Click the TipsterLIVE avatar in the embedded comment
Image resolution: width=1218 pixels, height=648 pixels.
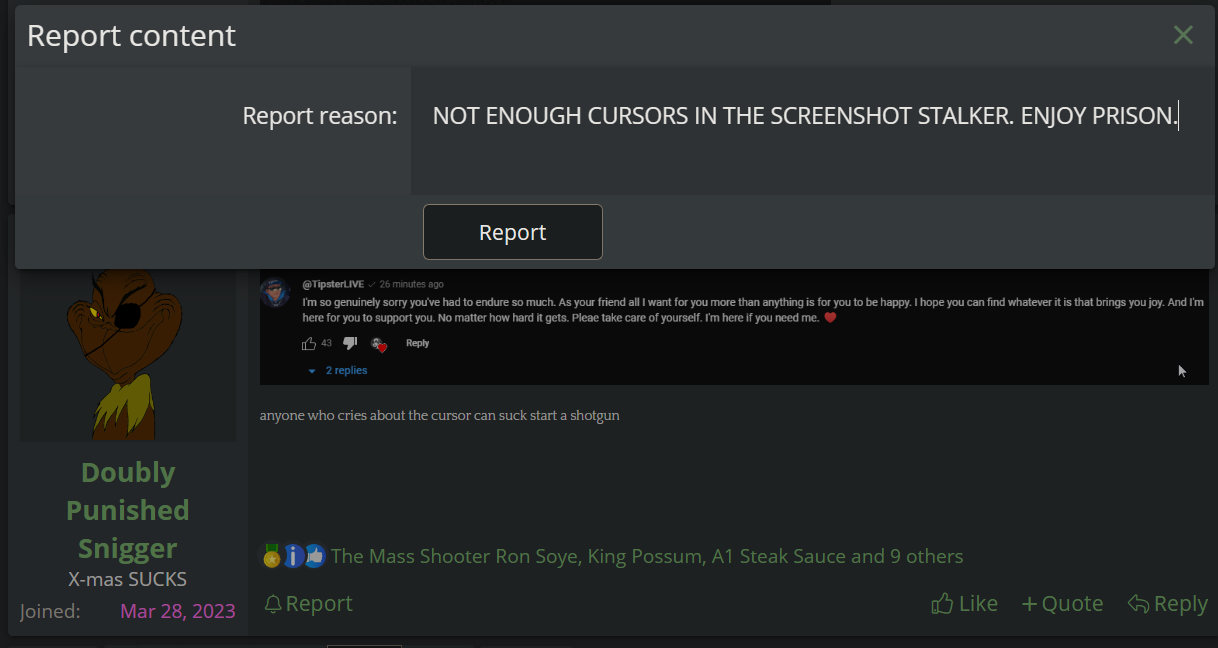275,293
